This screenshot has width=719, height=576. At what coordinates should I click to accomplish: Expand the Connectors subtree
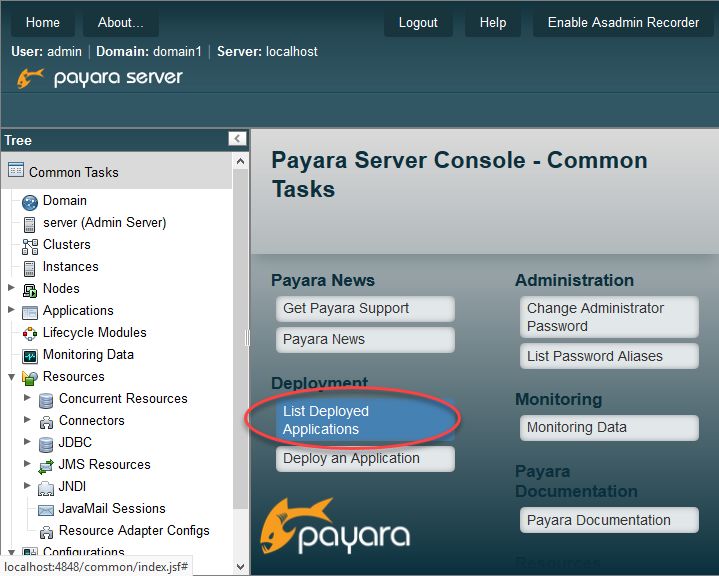(27, 420)
